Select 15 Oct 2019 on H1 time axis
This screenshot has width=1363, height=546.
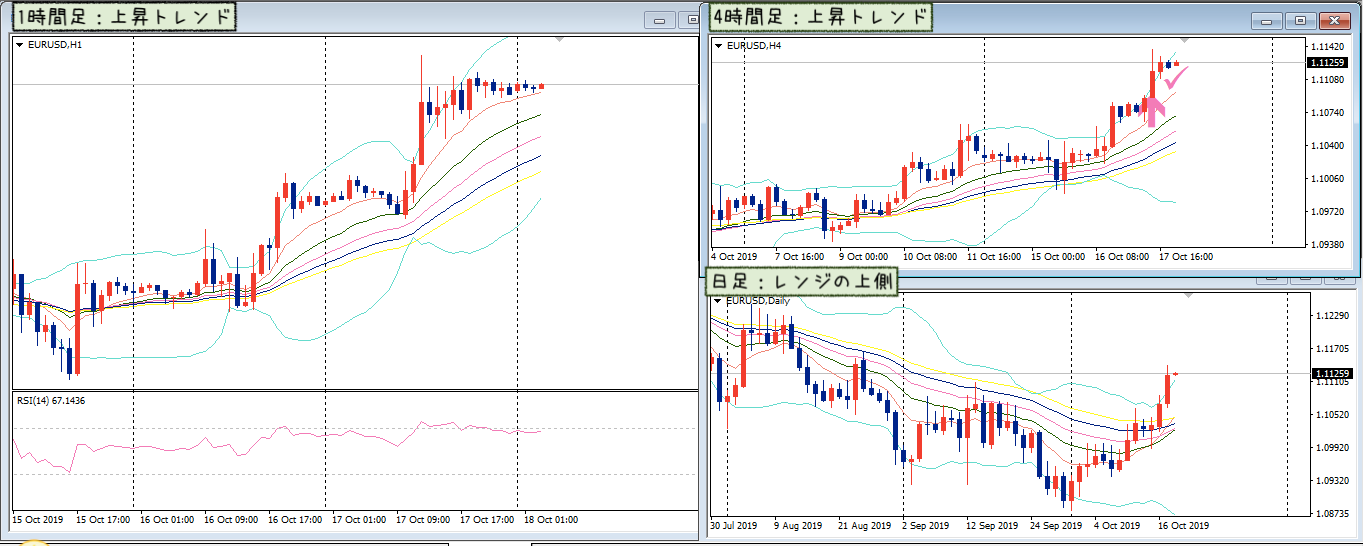(x=37, y=520)
